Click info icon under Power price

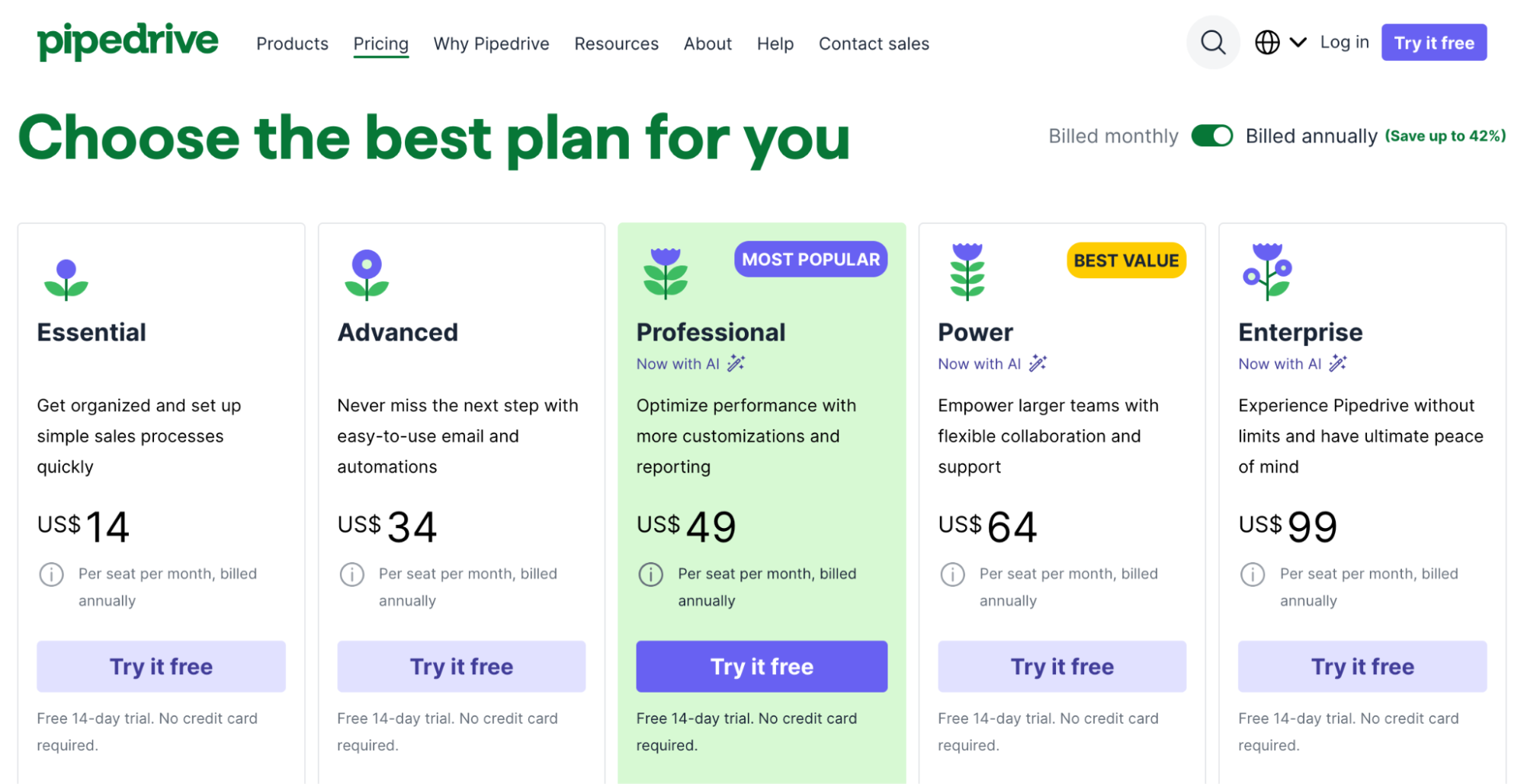pyautogui.click(x=952, y=574)
